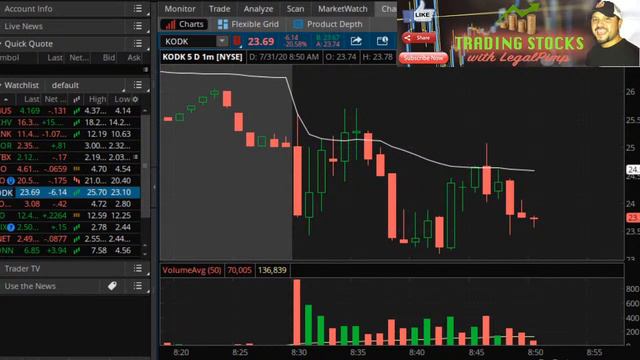
Task: Click the 8:45 time axis label
Action: (476, 352)
